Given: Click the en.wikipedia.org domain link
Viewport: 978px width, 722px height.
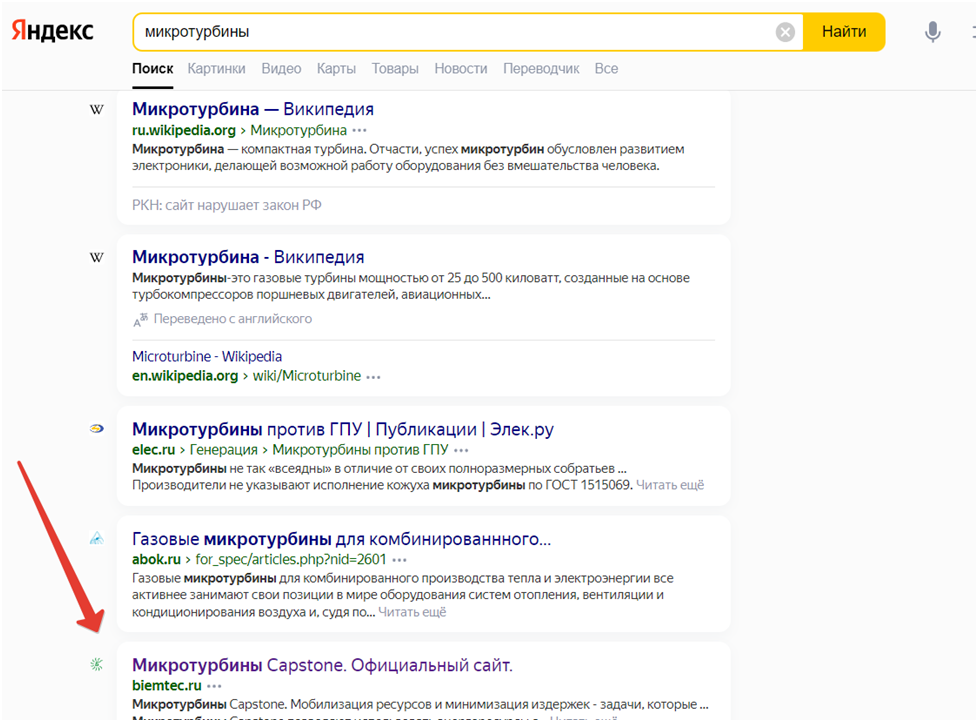Looking at the screenshot, I should click(185, 376).
